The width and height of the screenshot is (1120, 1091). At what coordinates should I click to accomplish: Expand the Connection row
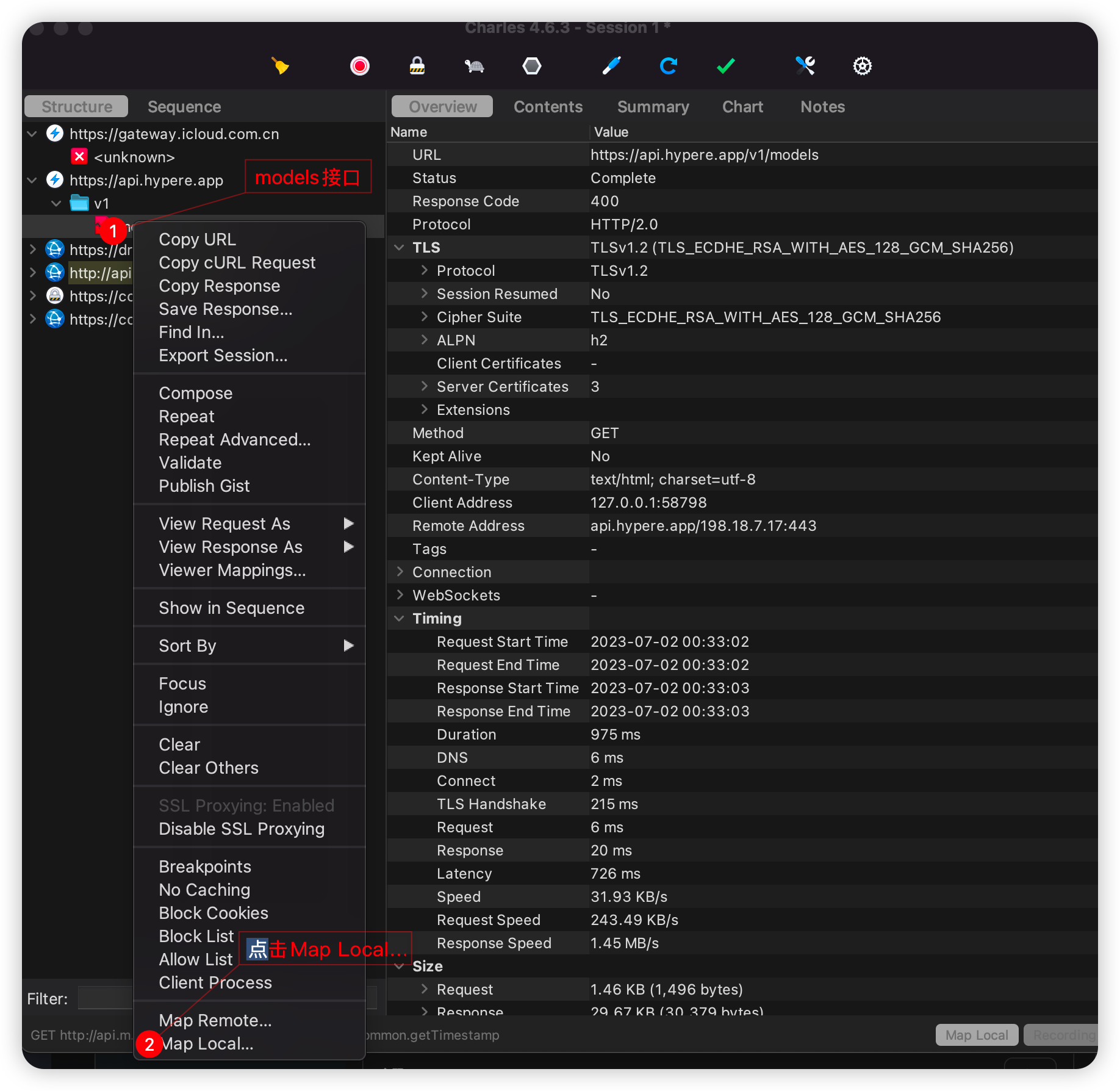tap(400, 572)
